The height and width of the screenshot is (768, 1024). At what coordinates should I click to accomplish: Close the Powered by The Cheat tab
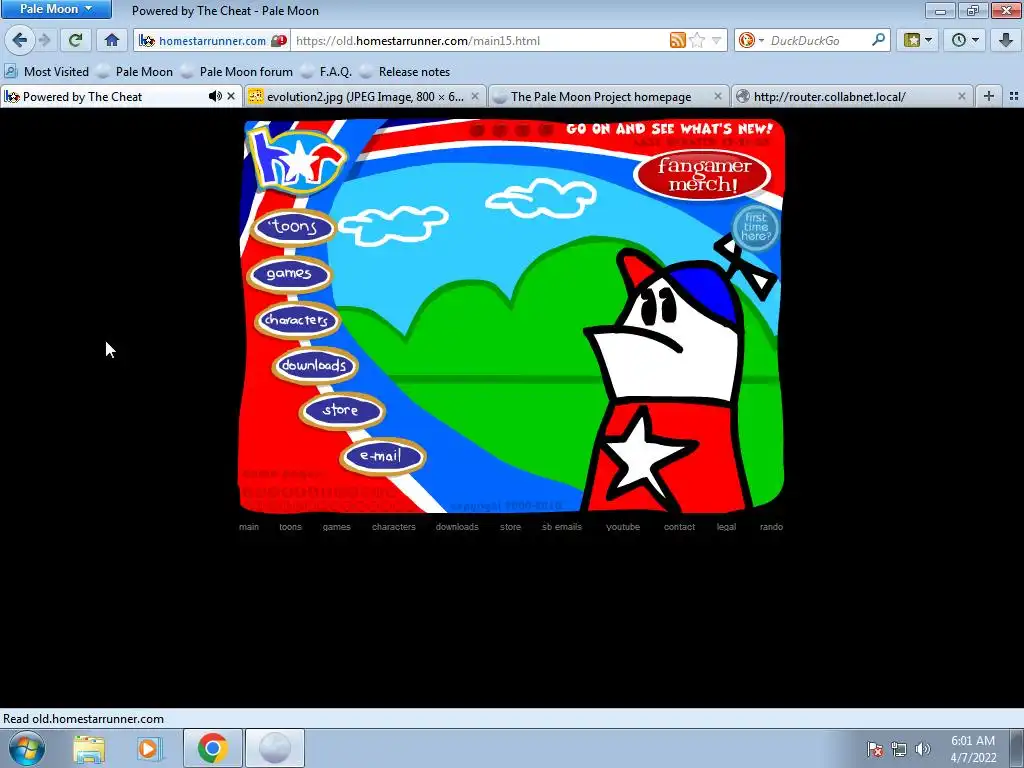pyautogui.click(x=231, y=97)
